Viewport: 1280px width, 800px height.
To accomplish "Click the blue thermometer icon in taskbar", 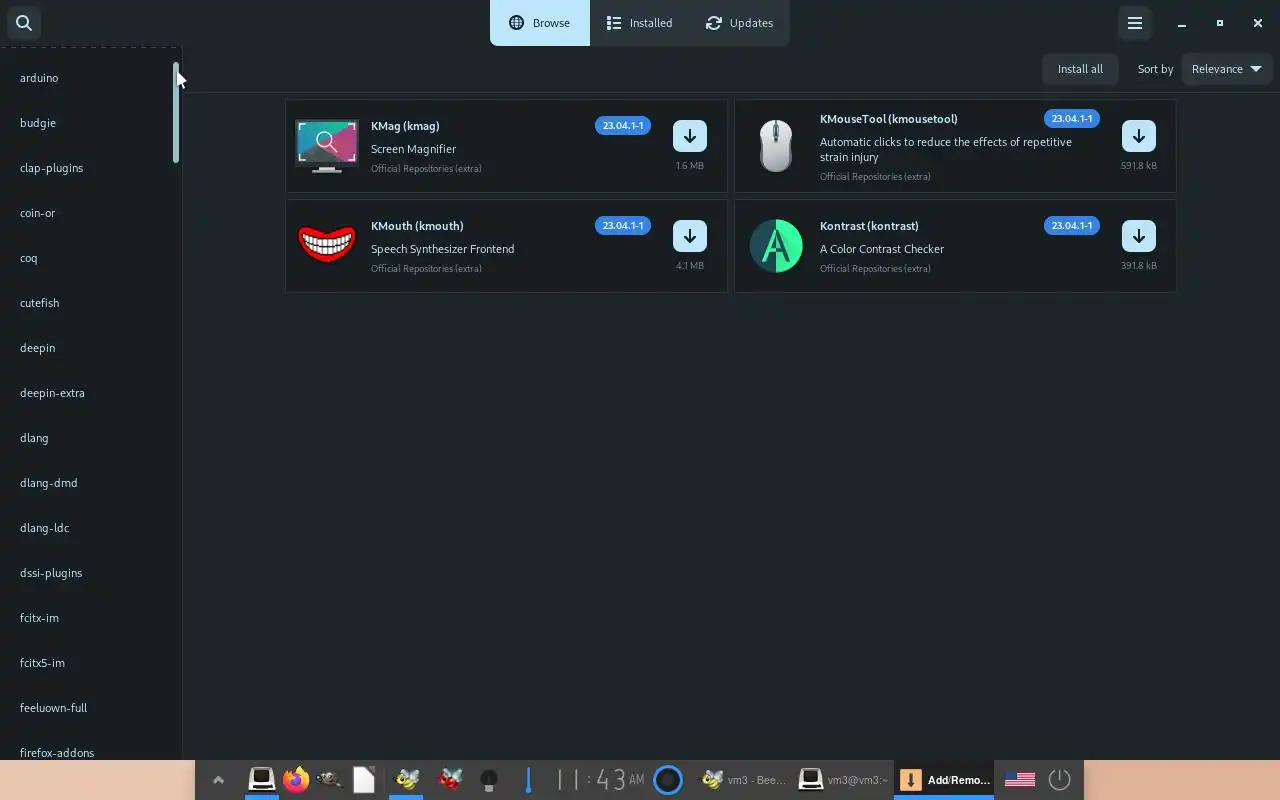I will coord(528,779).
